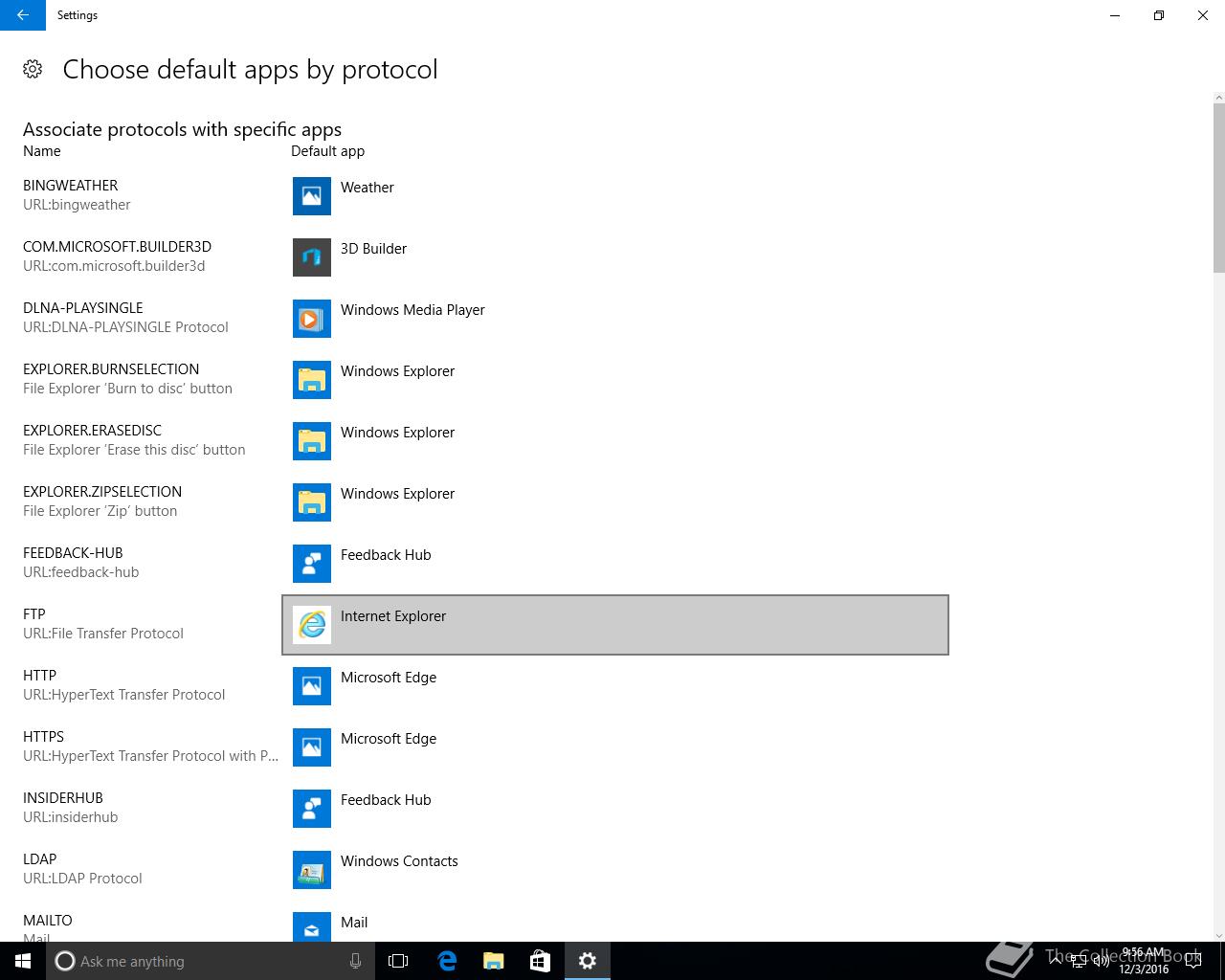Click the COM.MICROSOFT.BUILDER3D protocol name
Image resolution: width=1225 pixels, height=980 pixels.
tap(117, 247)
